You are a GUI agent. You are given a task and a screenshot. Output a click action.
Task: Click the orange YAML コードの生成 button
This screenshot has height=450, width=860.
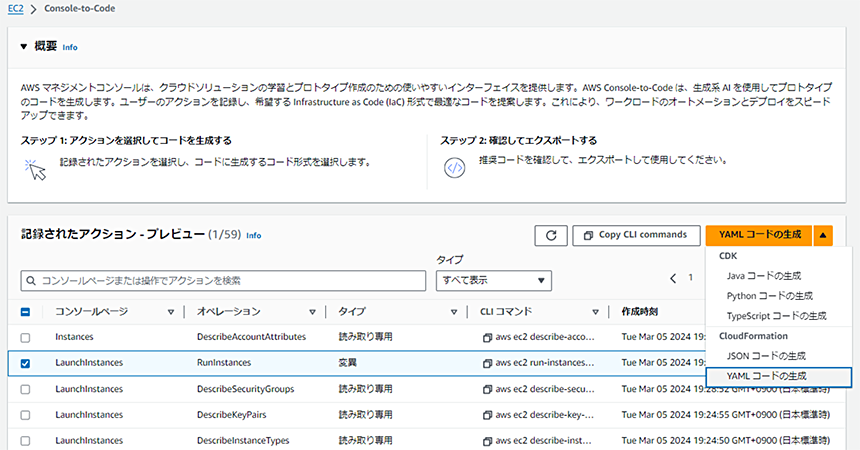[x=760, y=235]
